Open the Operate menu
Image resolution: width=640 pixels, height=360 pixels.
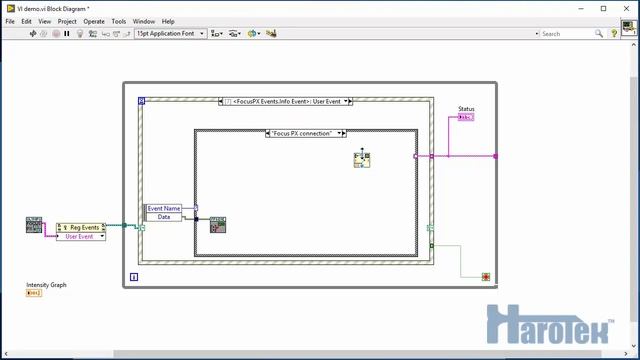[94, 21]
